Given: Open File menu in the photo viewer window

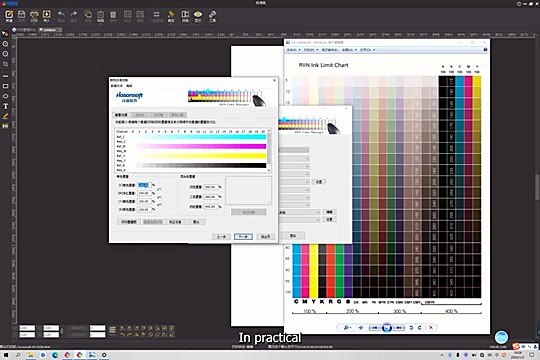Looking at the screenshot, I should [293, 50].
